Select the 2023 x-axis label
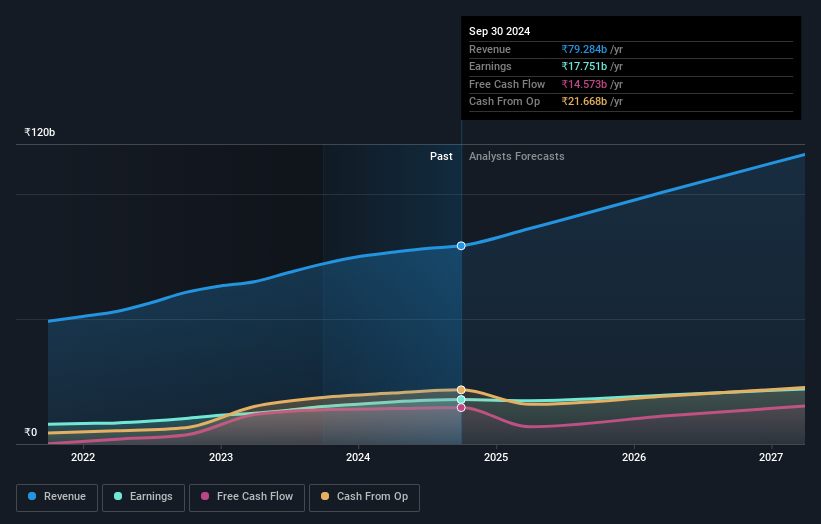821x524 pixels. 221,457
